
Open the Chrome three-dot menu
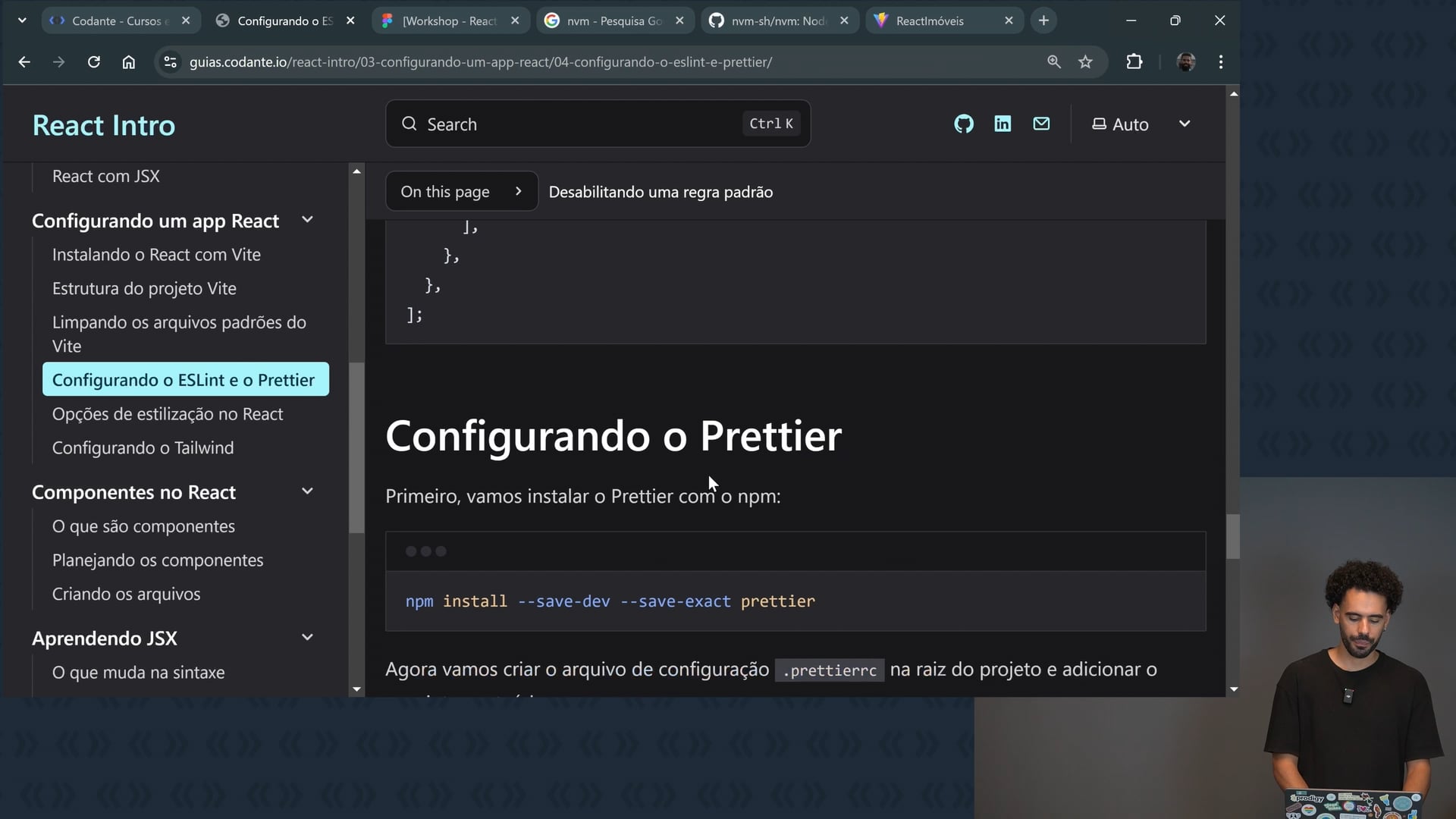[x=1220, y=62]
